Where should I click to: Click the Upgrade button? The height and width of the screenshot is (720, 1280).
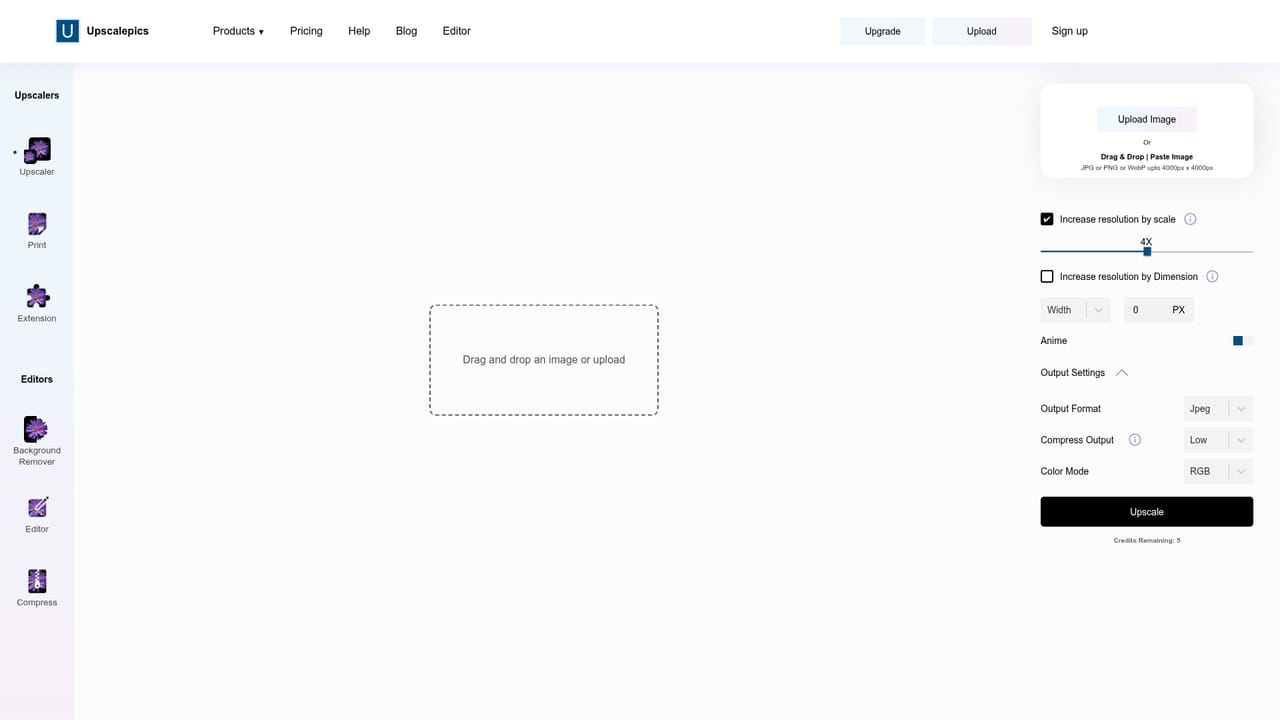tap(882, 31)
